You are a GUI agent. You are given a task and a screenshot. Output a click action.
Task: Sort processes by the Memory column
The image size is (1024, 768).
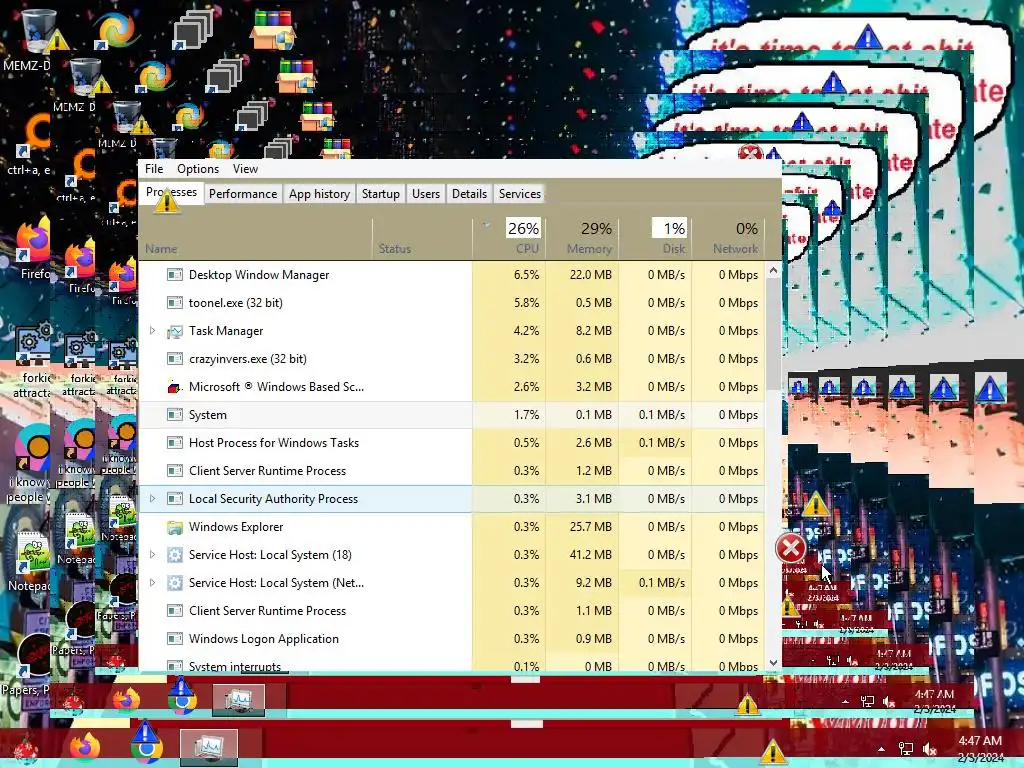583,238
